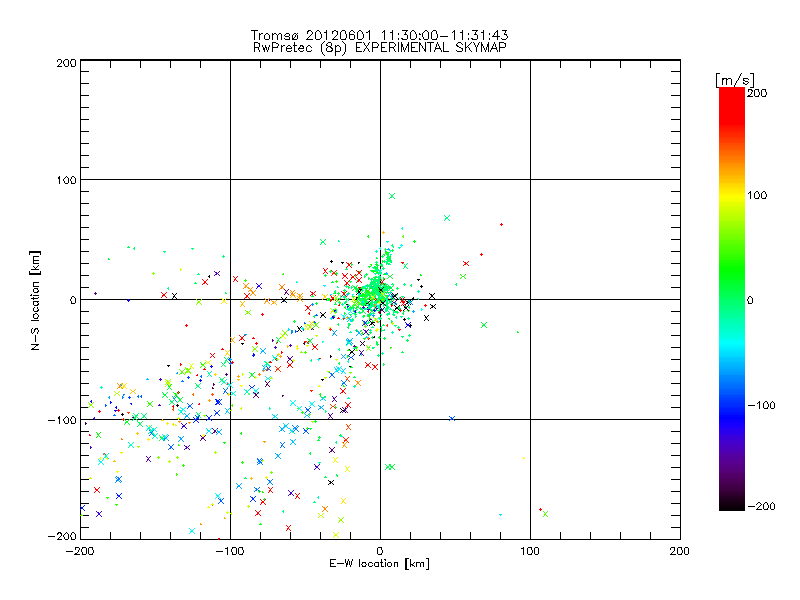800x600 pixels.
Task: Click the N-S axis "200" tick label
Action: [x=66, y=63]
